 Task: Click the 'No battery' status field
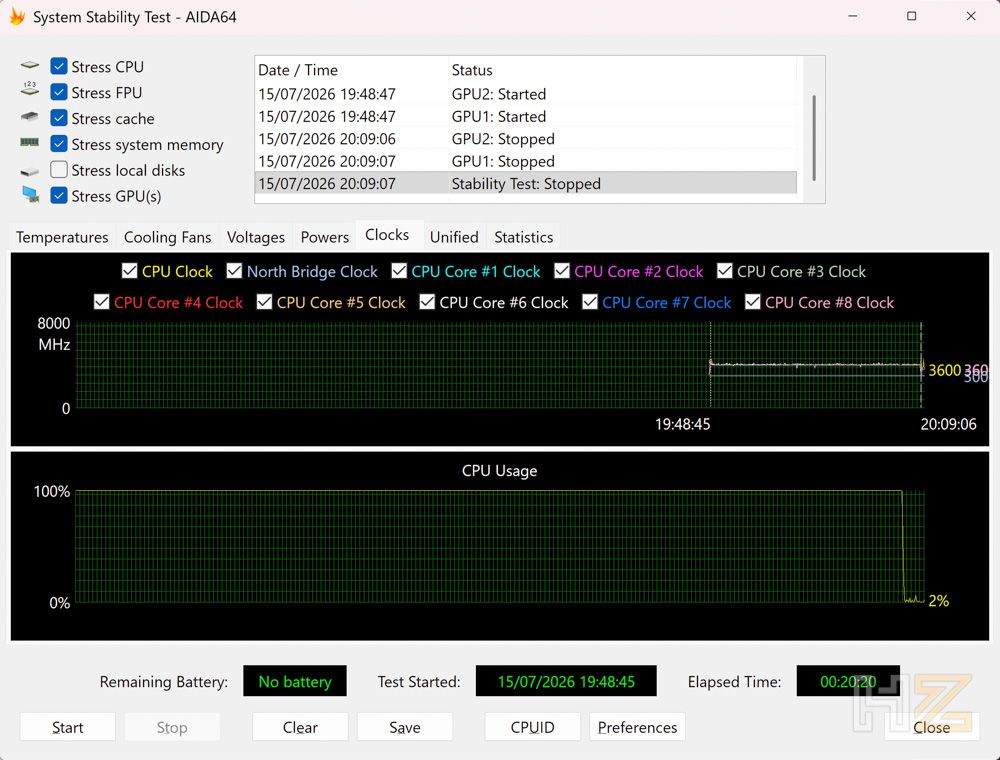tap(295, 681)
